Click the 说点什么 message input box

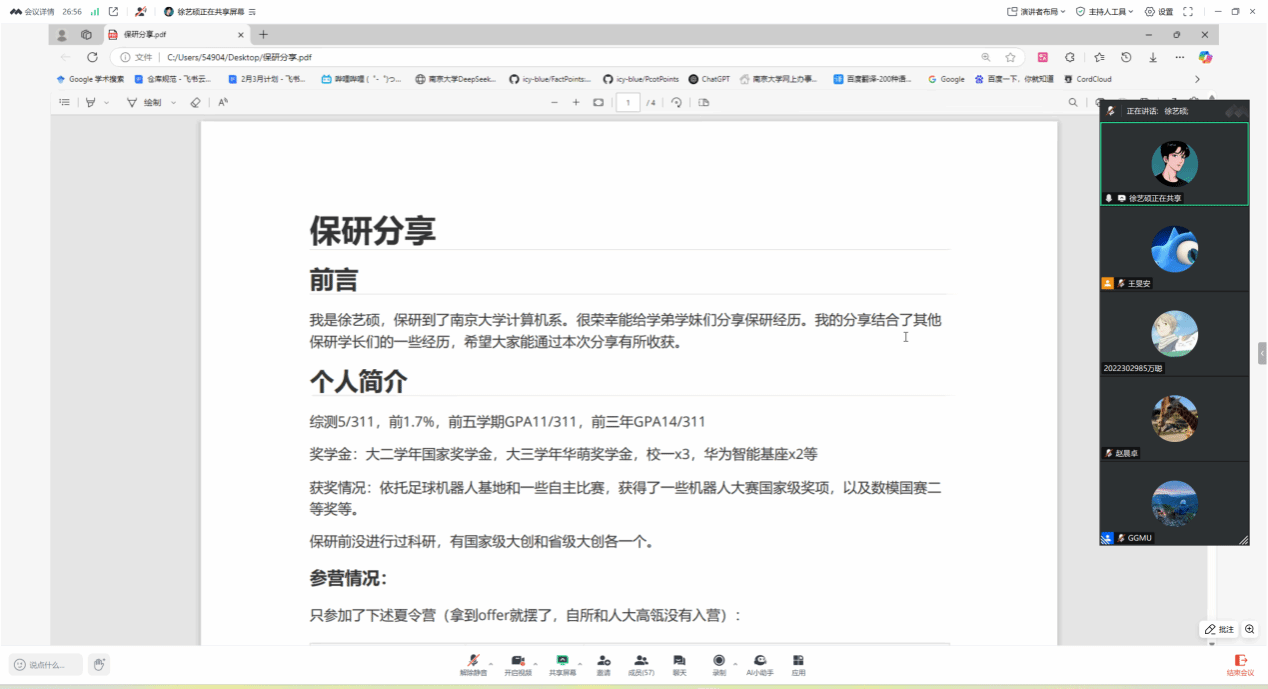click(46, 664)
